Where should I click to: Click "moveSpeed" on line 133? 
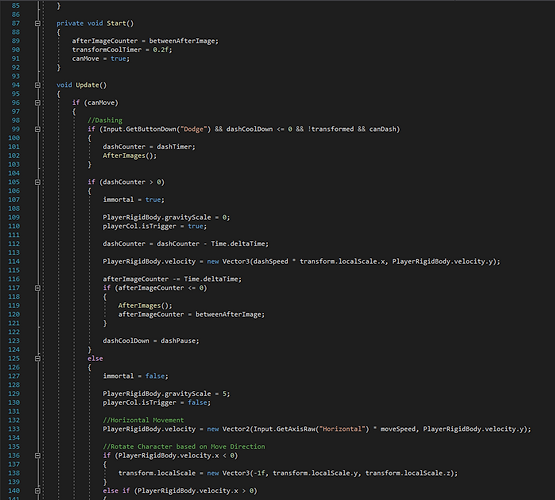click(398, 429)
